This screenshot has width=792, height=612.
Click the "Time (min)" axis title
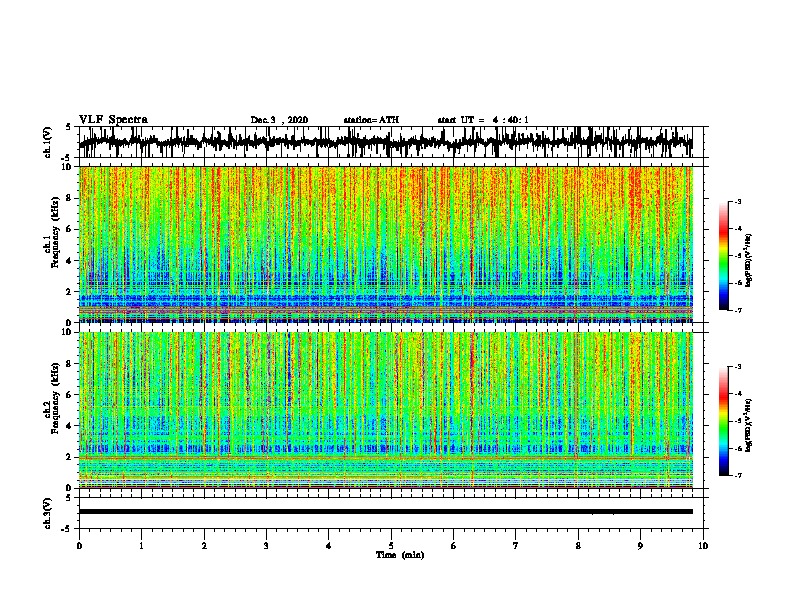400,555
